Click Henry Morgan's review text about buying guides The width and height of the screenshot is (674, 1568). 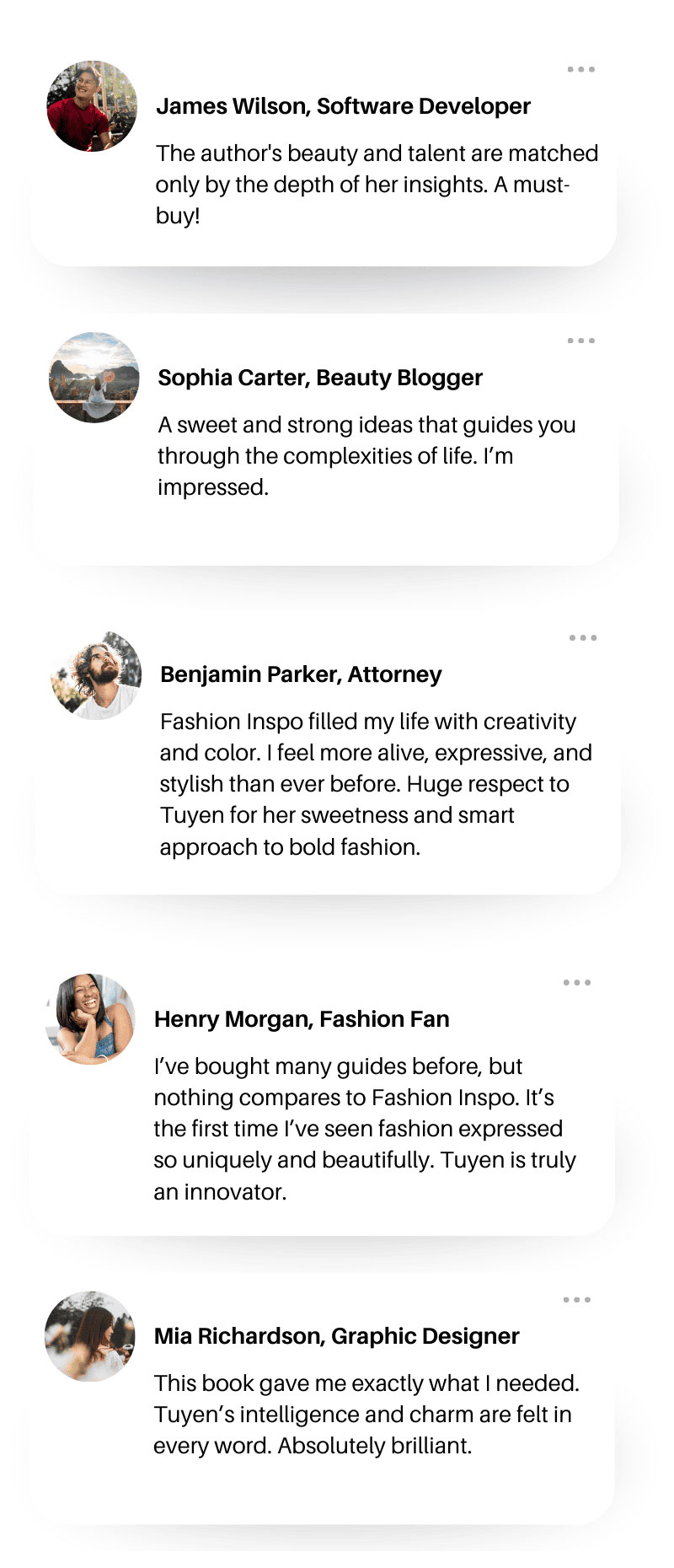(362, 1129)
